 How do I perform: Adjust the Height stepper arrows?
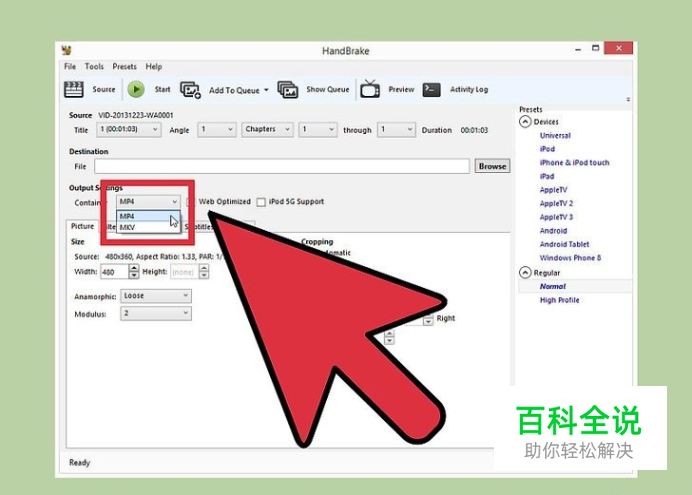pyautogui.click(x=203, y=272)
